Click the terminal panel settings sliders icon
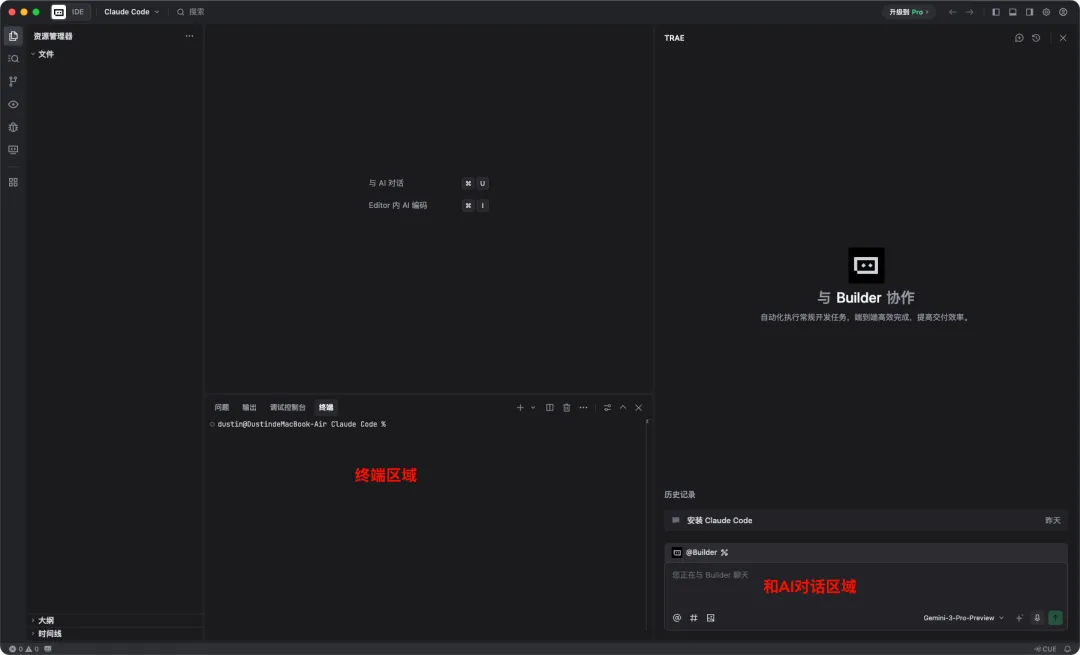 pyautogui.click(x=608, y=408)
